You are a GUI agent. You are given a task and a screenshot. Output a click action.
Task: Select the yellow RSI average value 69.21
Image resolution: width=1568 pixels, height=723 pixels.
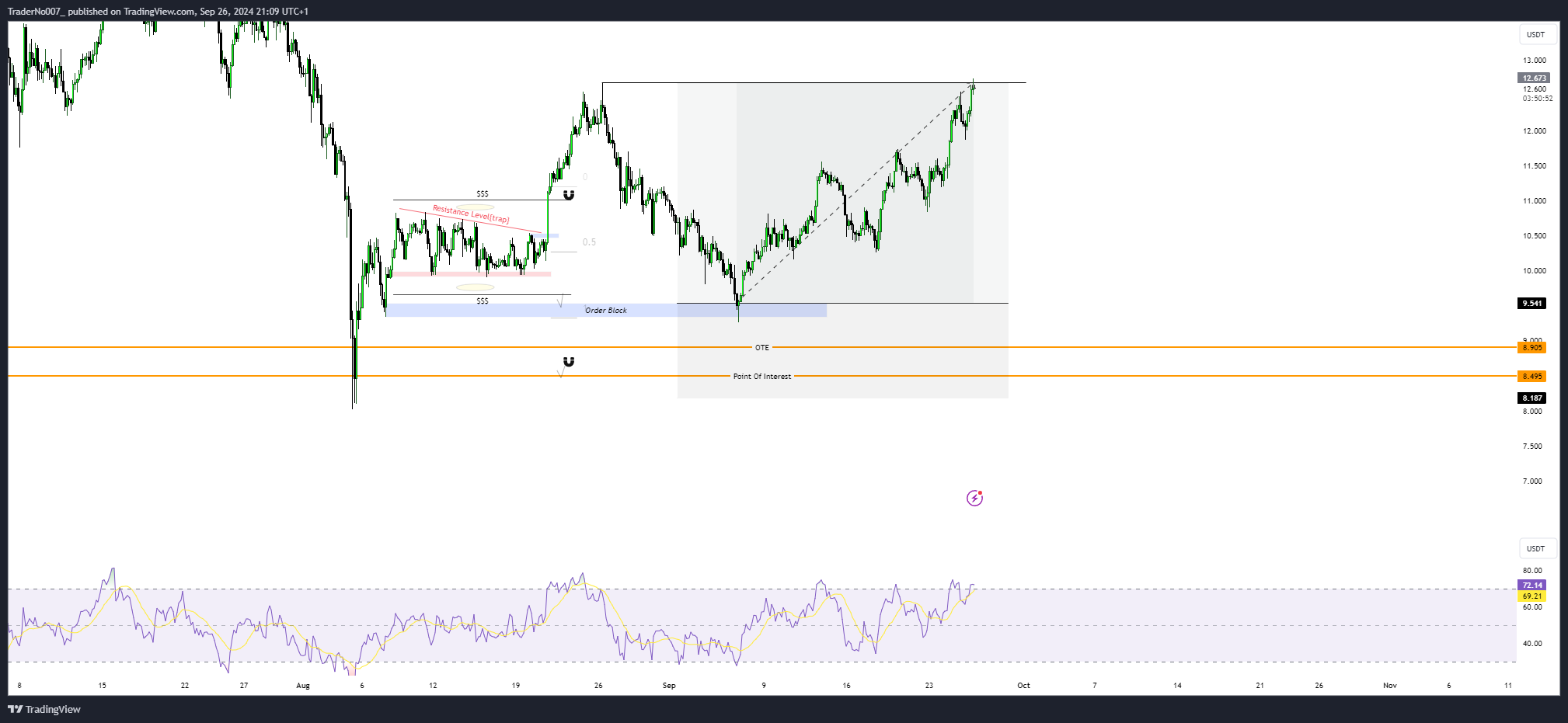(1532, 596)
